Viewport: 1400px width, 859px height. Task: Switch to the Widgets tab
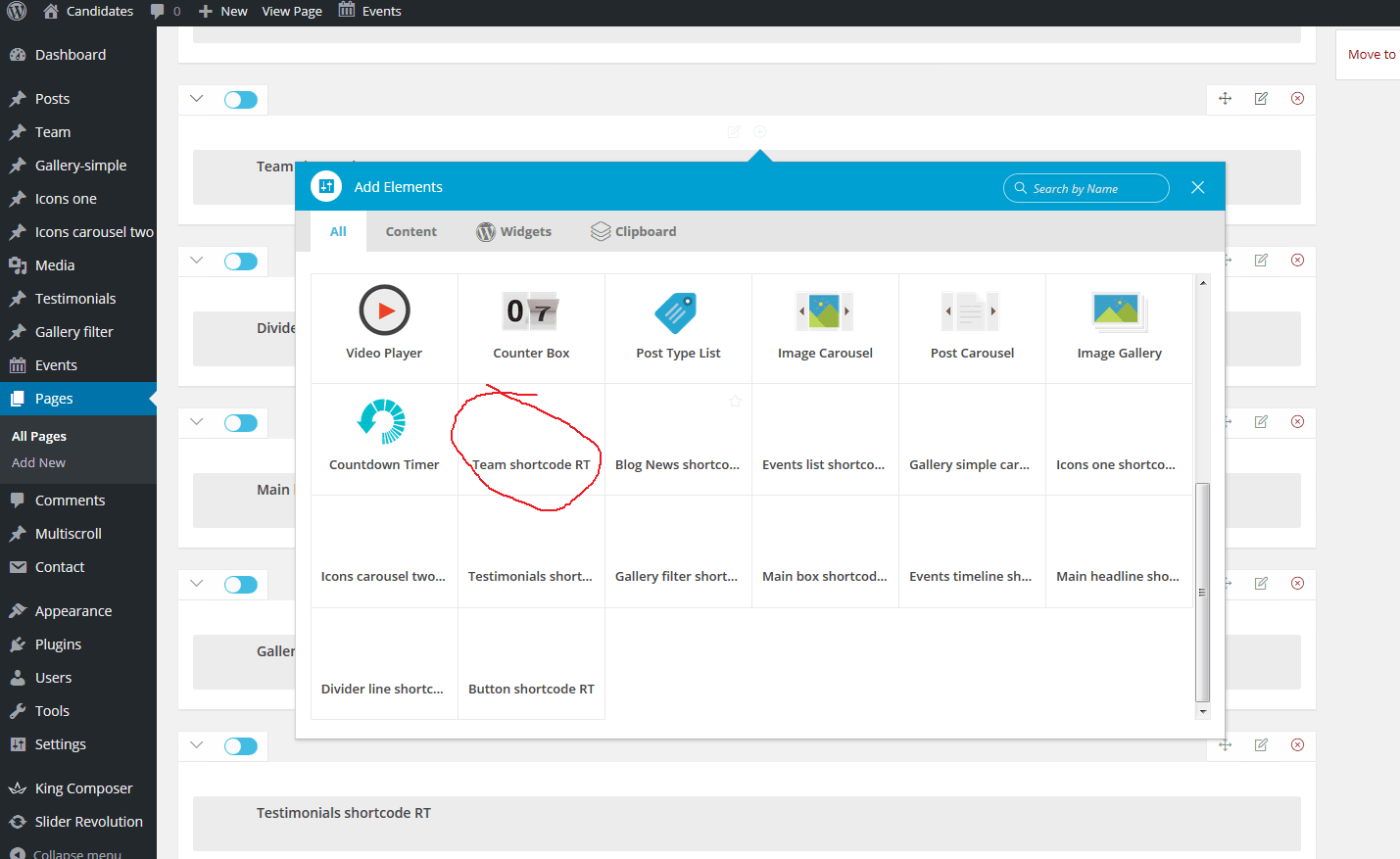[514, 232]
